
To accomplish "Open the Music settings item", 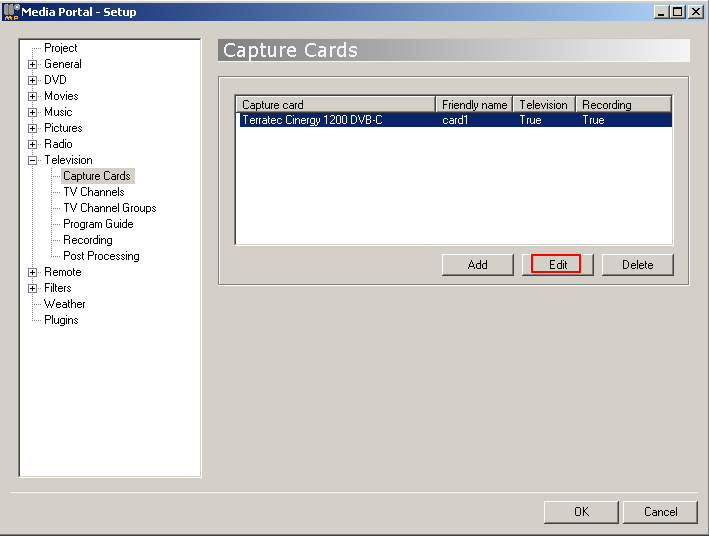I will [x=58, y=112].
